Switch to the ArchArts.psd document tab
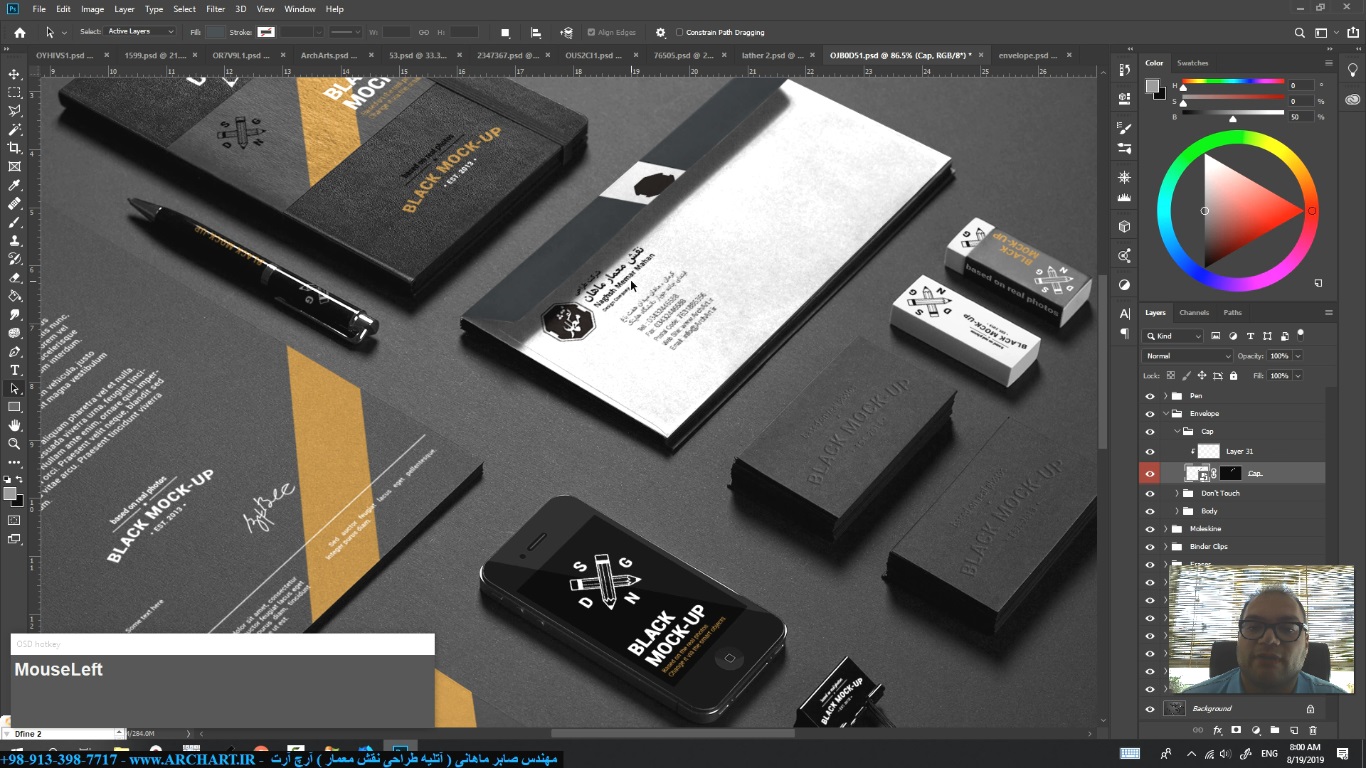Screen dimensions: 1366x768 click(329, 56)
